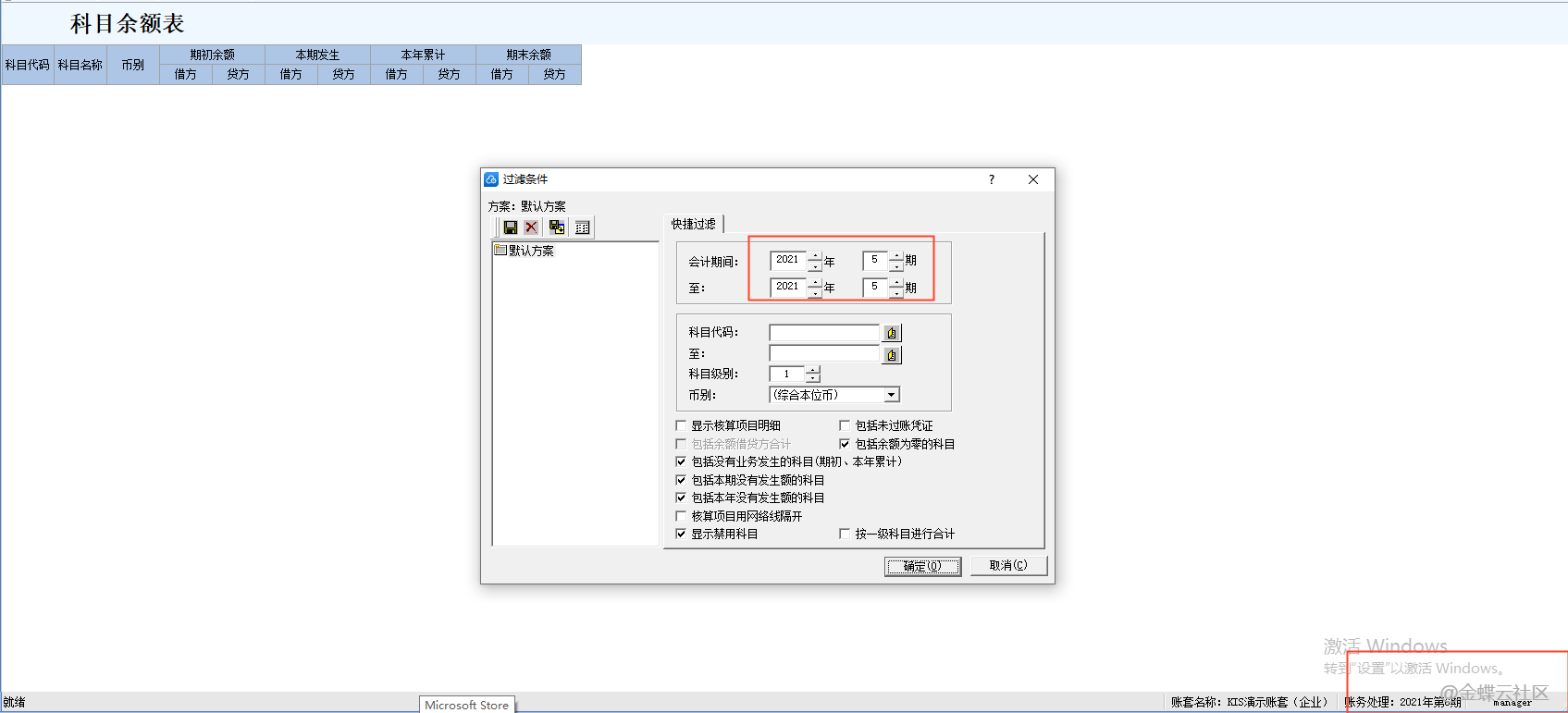
Task: Open lookup icon beside 科目代码 field
Action: (x=892, y=333)
